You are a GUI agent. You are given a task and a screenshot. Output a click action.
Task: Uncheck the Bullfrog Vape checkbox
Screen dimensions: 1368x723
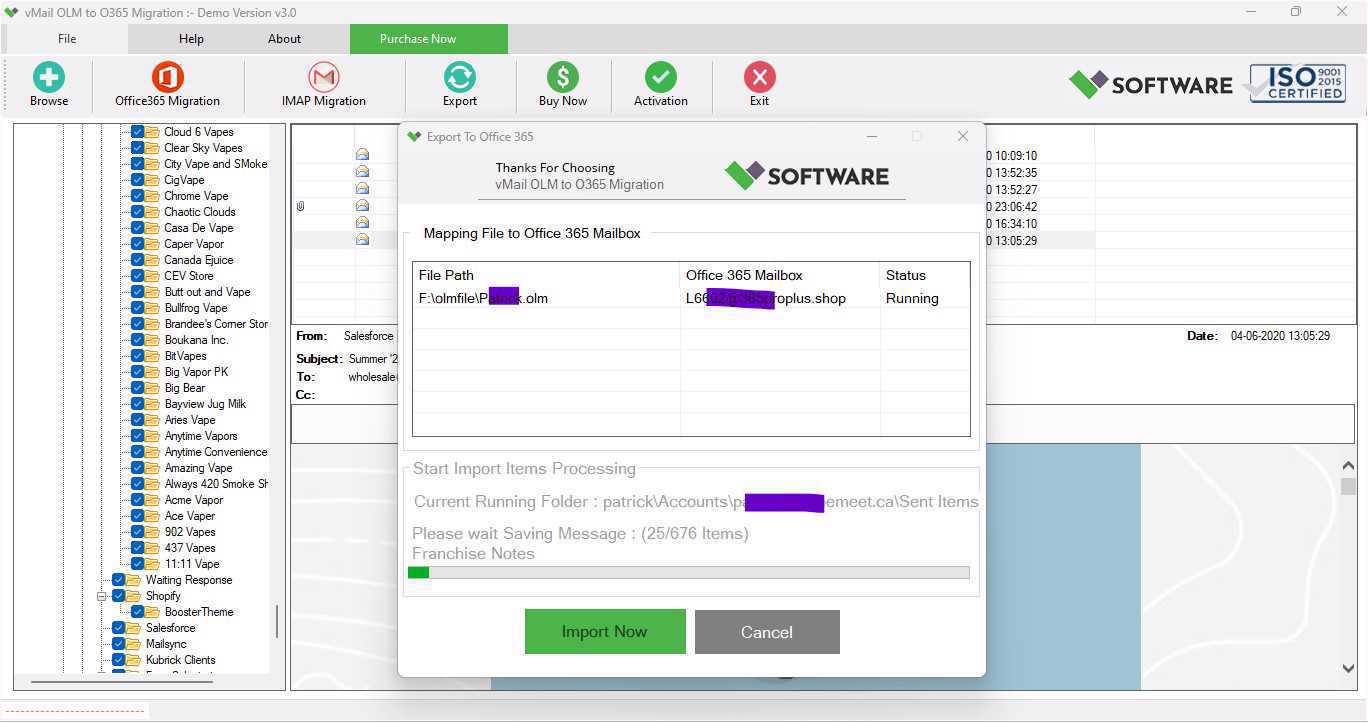tap(138, 308)
